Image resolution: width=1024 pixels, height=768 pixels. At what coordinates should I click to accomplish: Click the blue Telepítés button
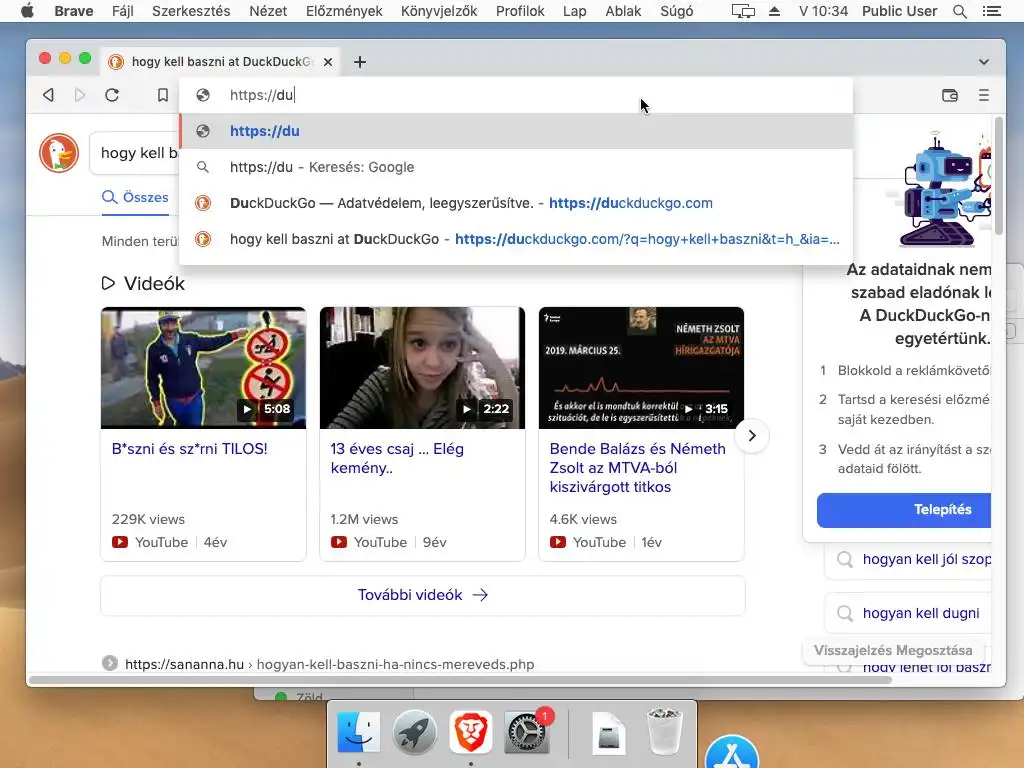click(904, 510)
